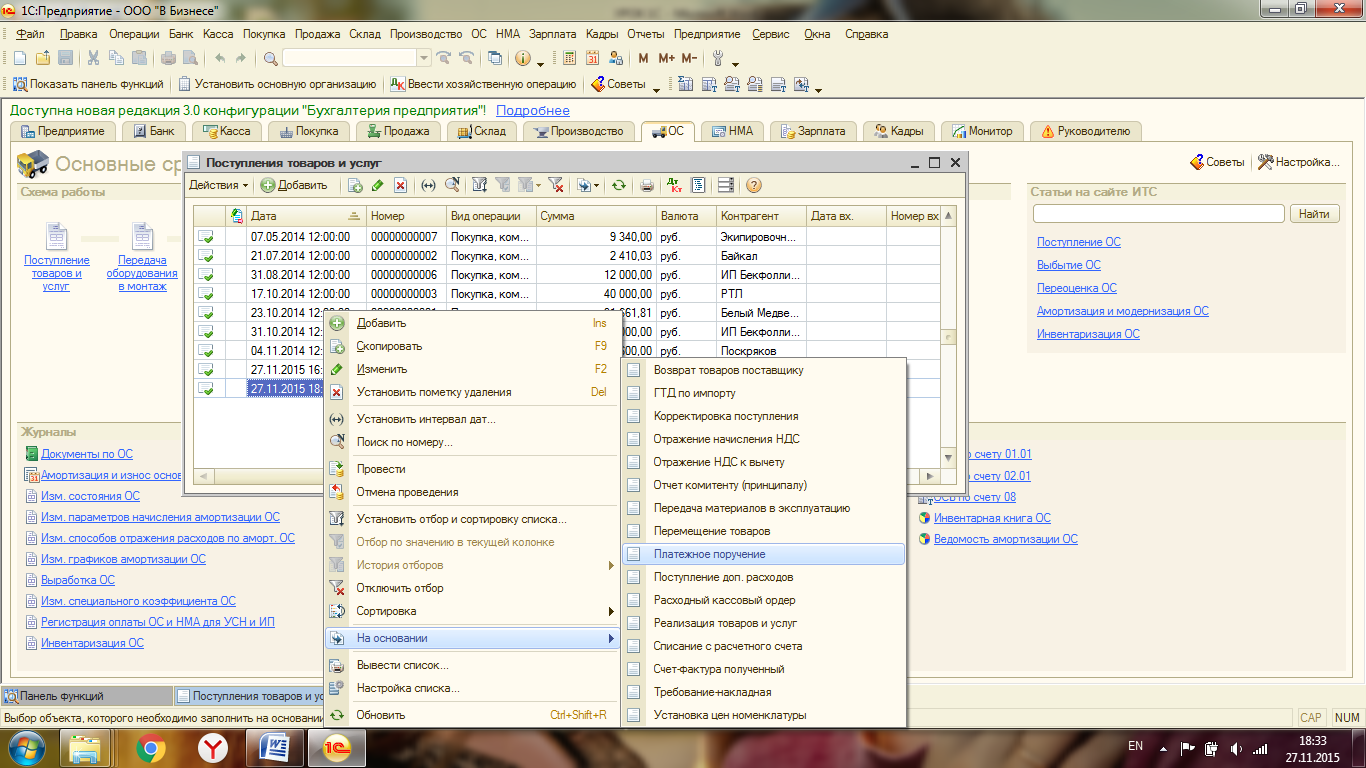The height and width of the screenshot is (768, 1366).
Task: Click Ввести хозяйственную операцию button
Action: click(483, 84)
